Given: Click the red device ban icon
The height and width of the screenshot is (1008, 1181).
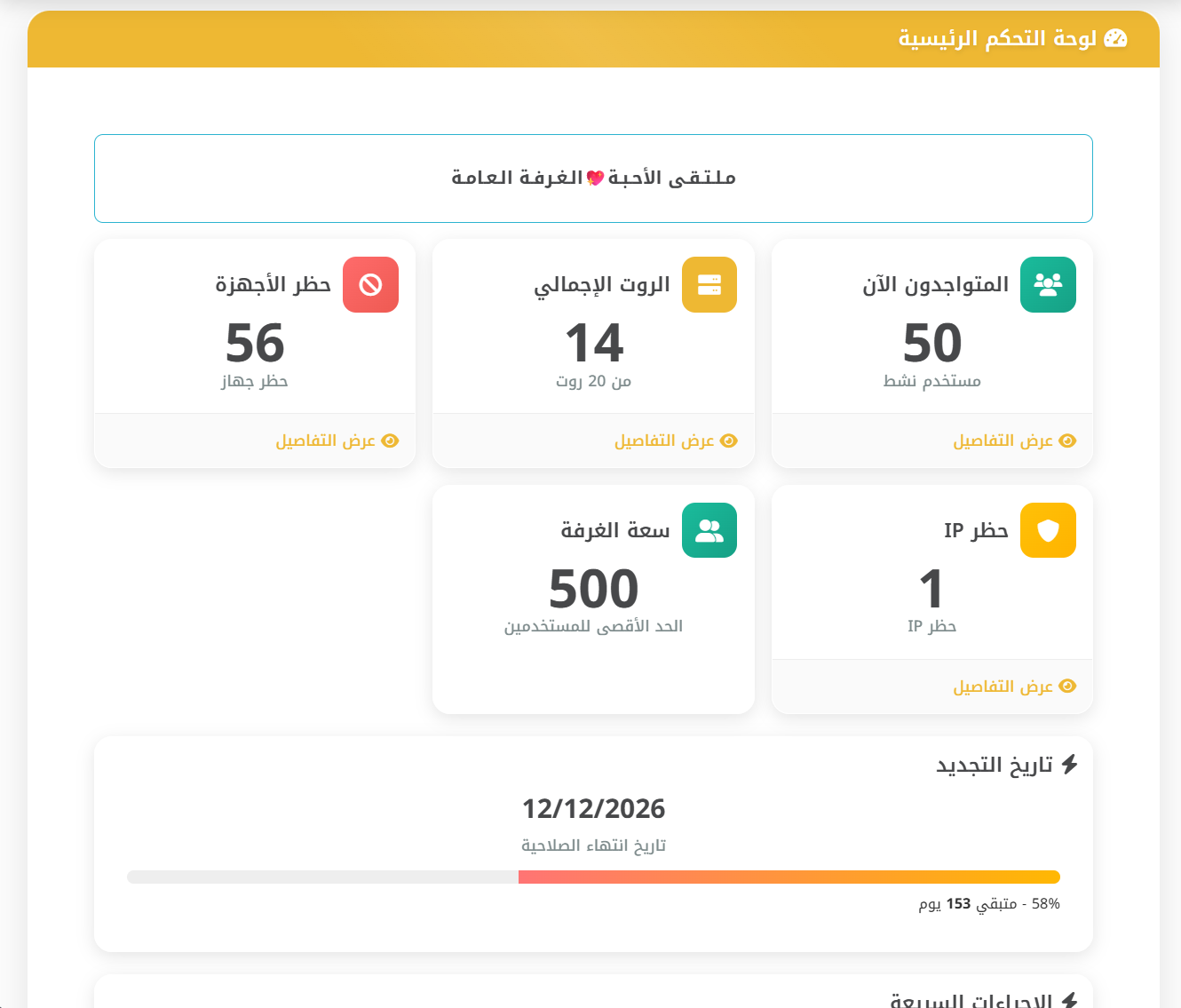Looking at the screenshot, I should [370, 284].
